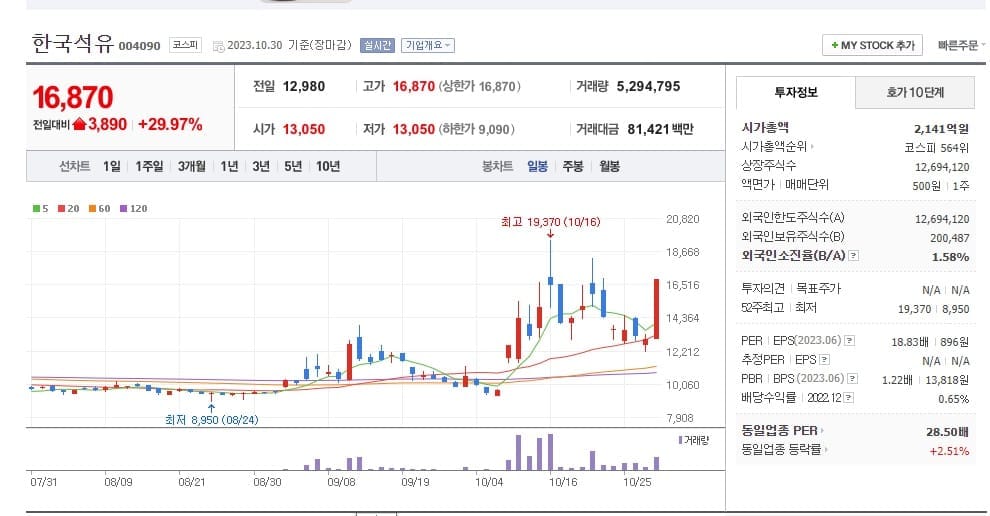Expand the 기업개요 dropdown
The image size is (990, 516).
tap(427, 45)
